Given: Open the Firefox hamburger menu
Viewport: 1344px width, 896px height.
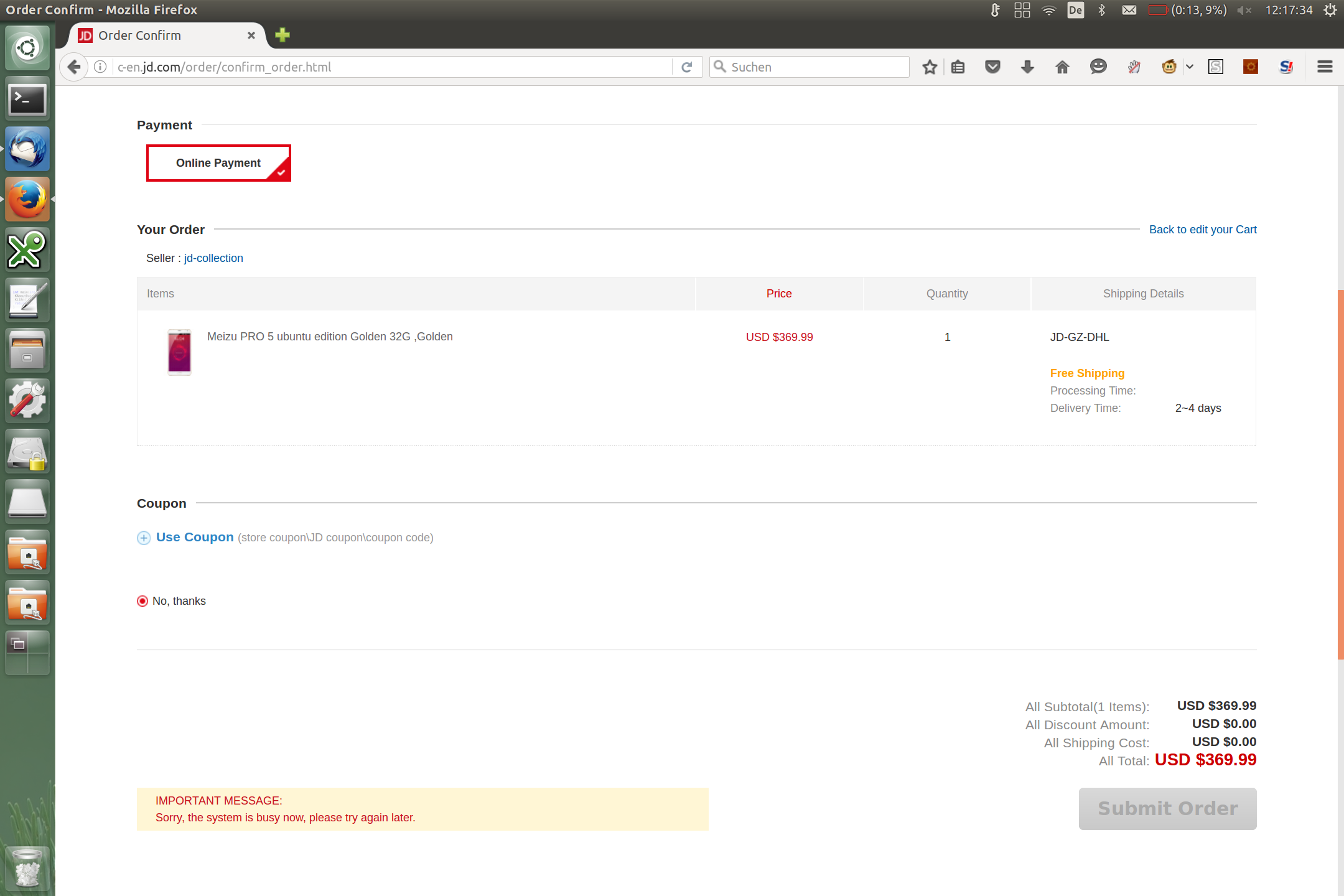Looking at the screenshot, I should 1325,67.
